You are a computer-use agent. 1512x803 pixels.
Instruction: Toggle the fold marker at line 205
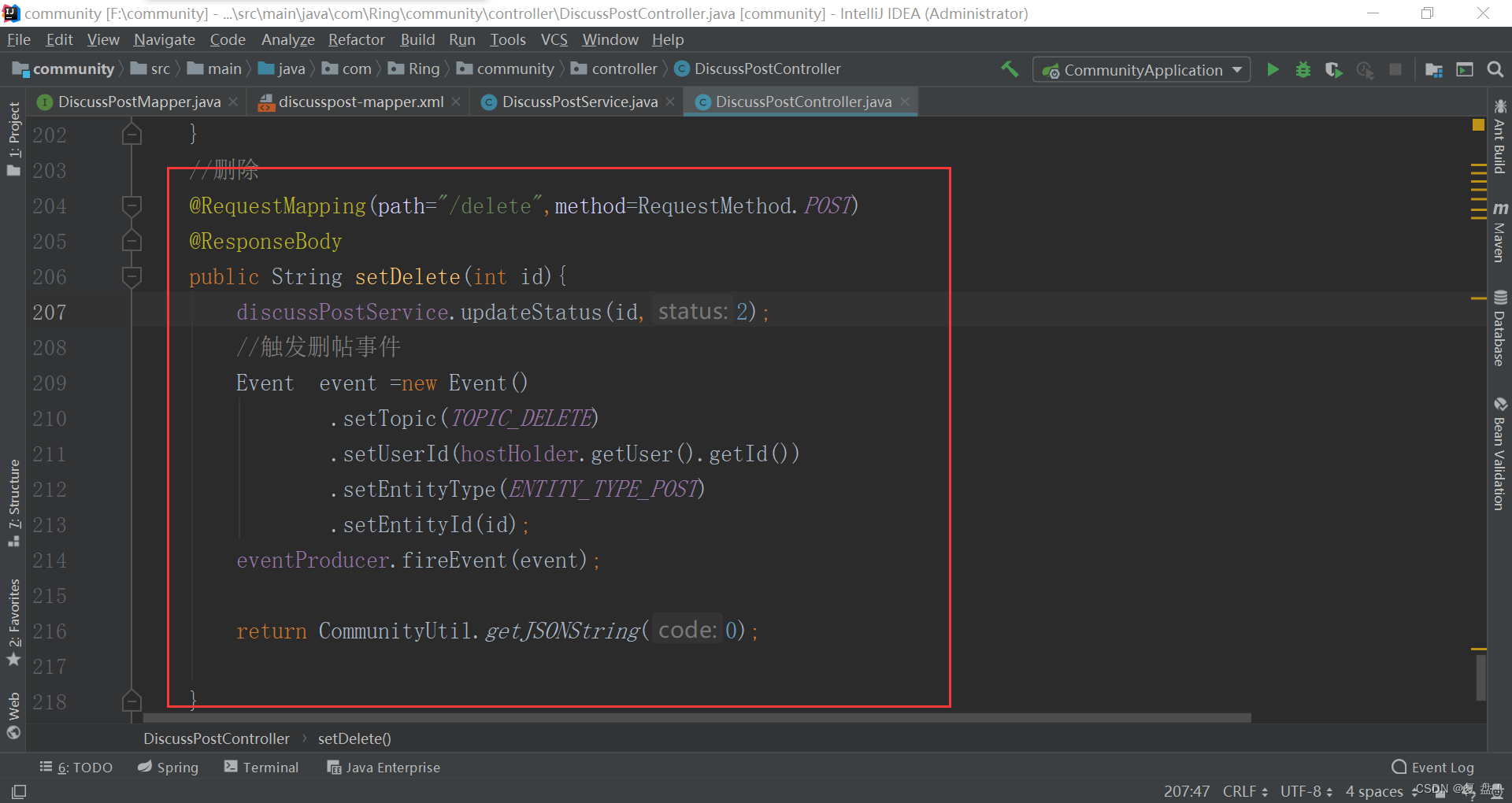[132, 241]
